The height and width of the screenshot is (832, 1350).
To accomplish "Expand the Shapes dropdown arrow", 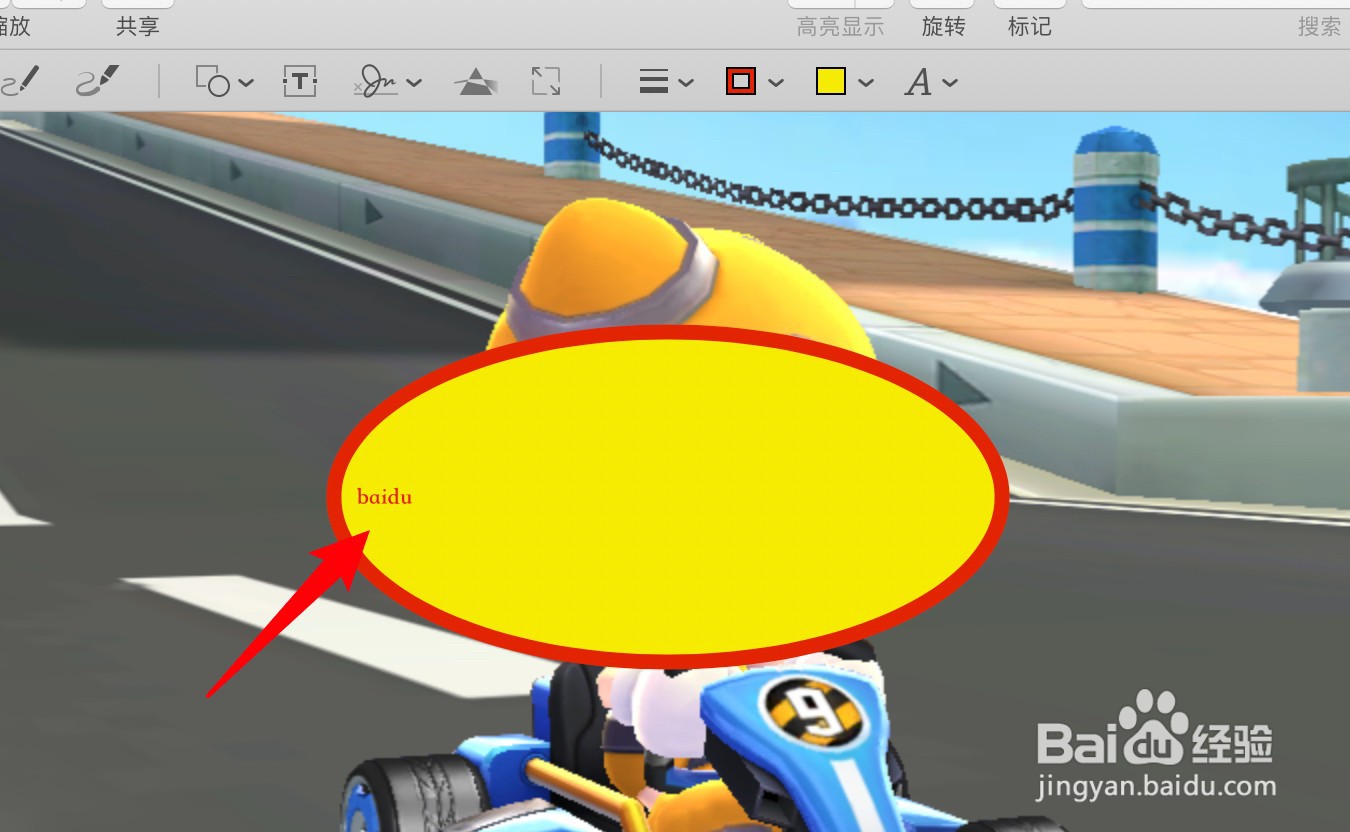I will point(246,83).
